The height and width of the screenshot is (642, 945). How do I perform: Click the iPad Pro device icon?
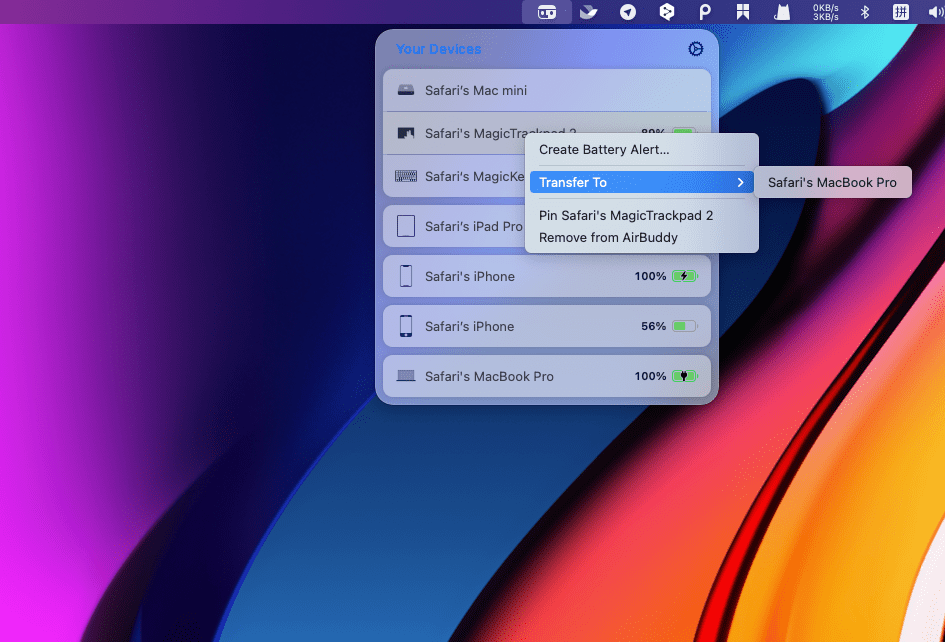[x=405, y=226]
